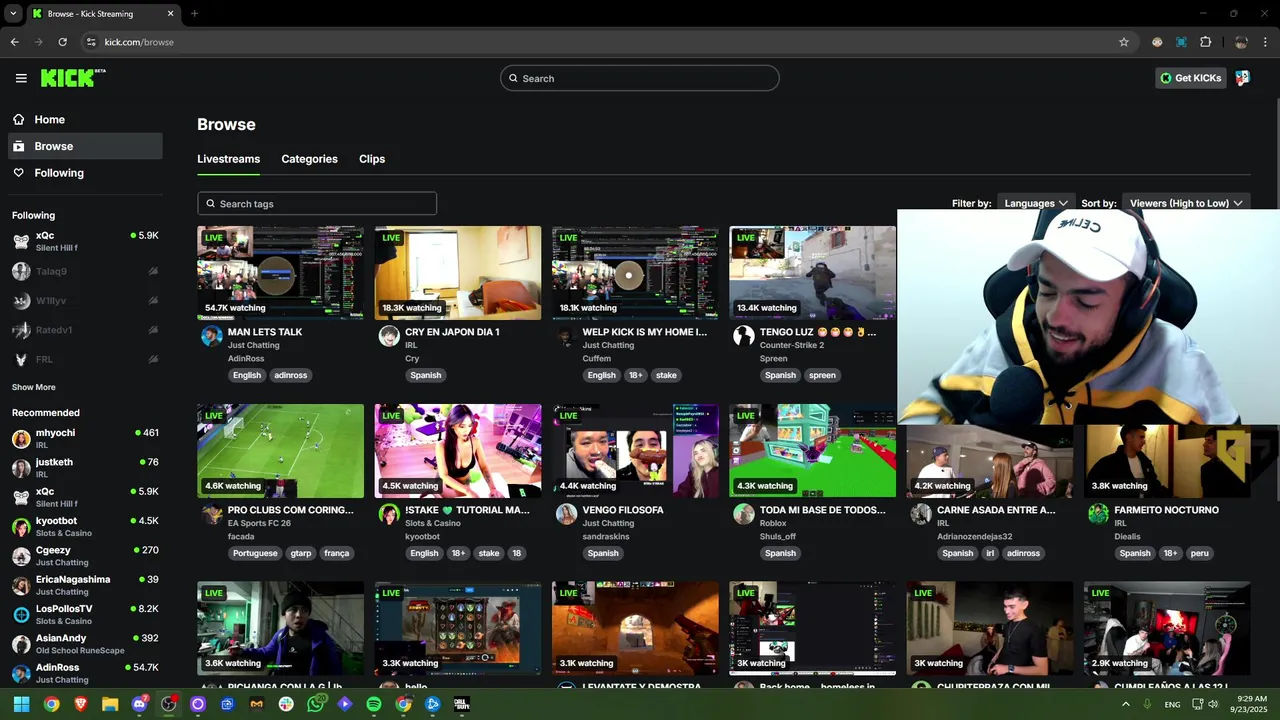
Task: Open AsianAndy Old School RuneScape channel
Action: [x=85, y=643]
